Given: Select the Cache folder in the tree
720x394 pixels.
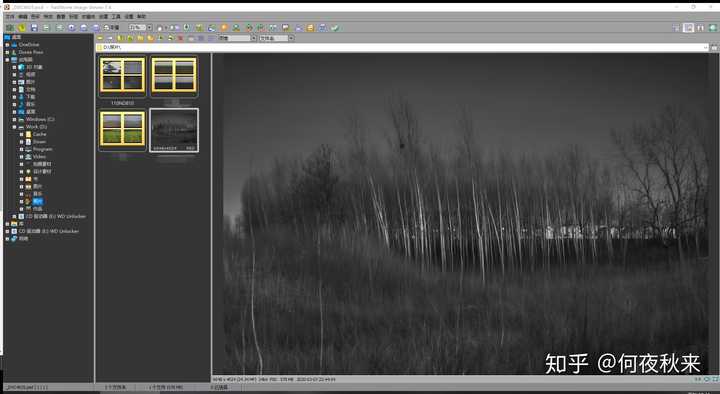Looking at the screenshot, I should click(39, 134).
